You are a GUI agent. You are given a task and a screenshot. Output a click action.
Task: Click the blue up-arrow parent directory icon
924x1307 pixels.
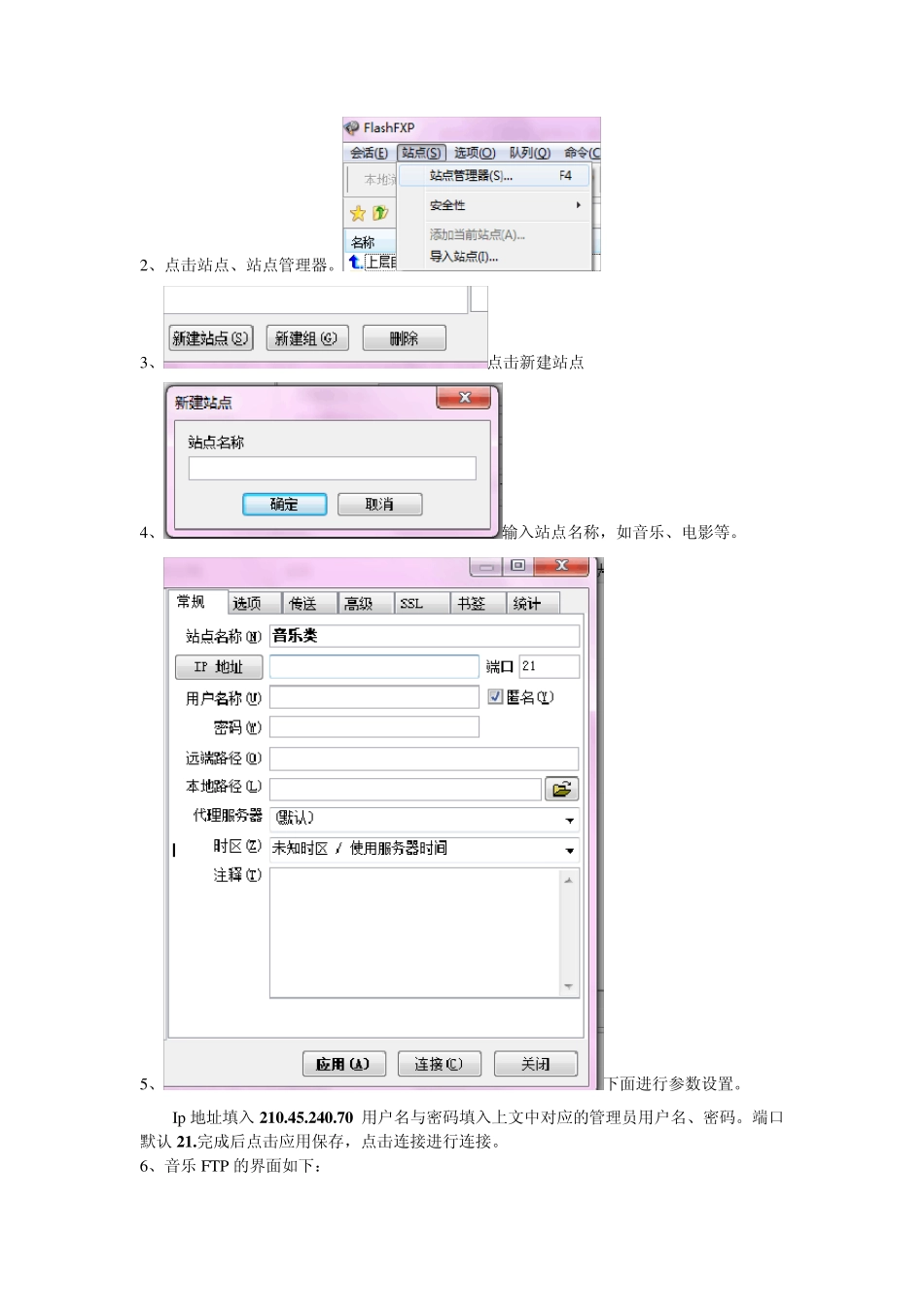click(x=356, y=261)
